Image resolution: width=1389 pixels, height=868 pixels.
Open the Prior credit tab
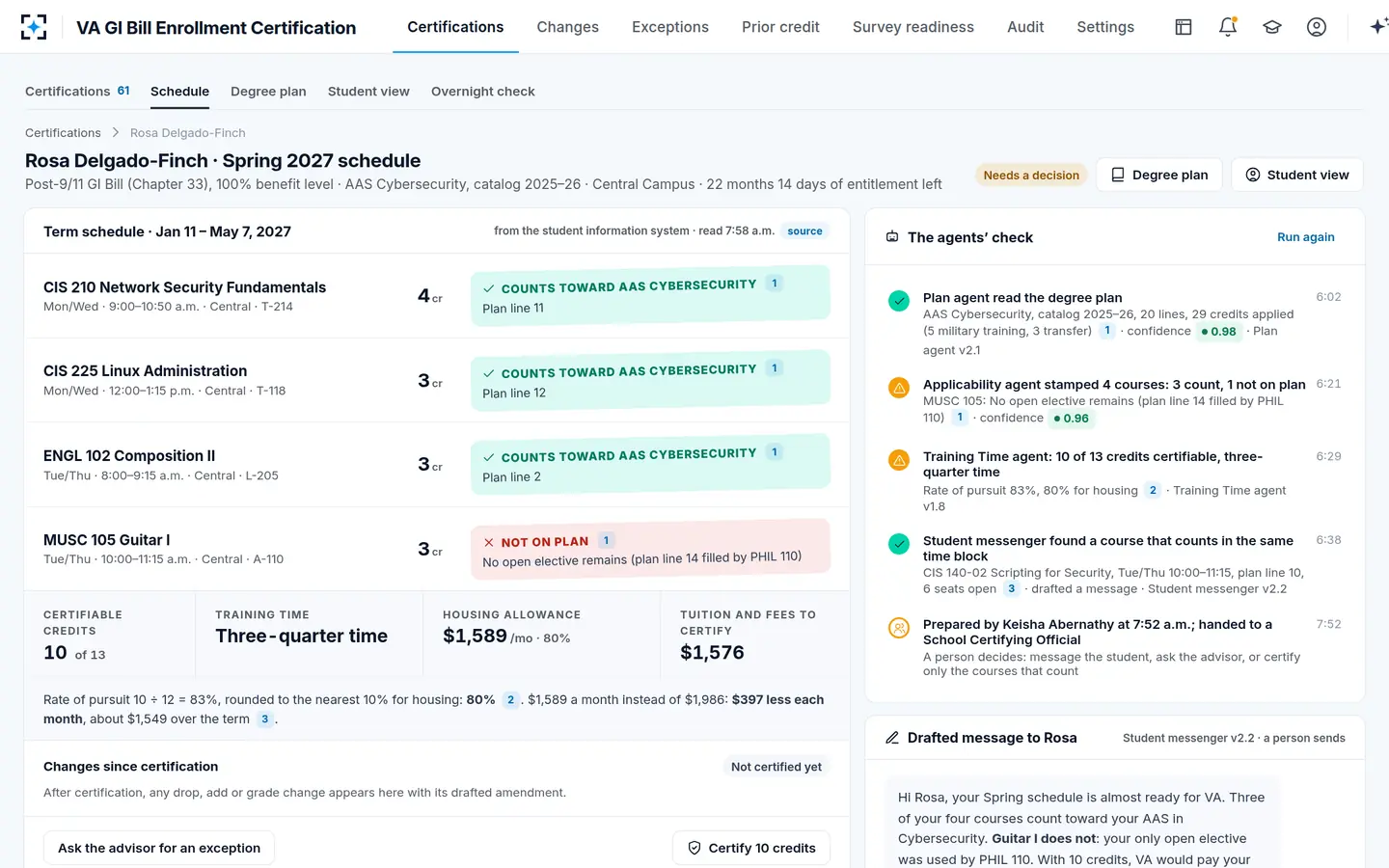pos(780,27)
